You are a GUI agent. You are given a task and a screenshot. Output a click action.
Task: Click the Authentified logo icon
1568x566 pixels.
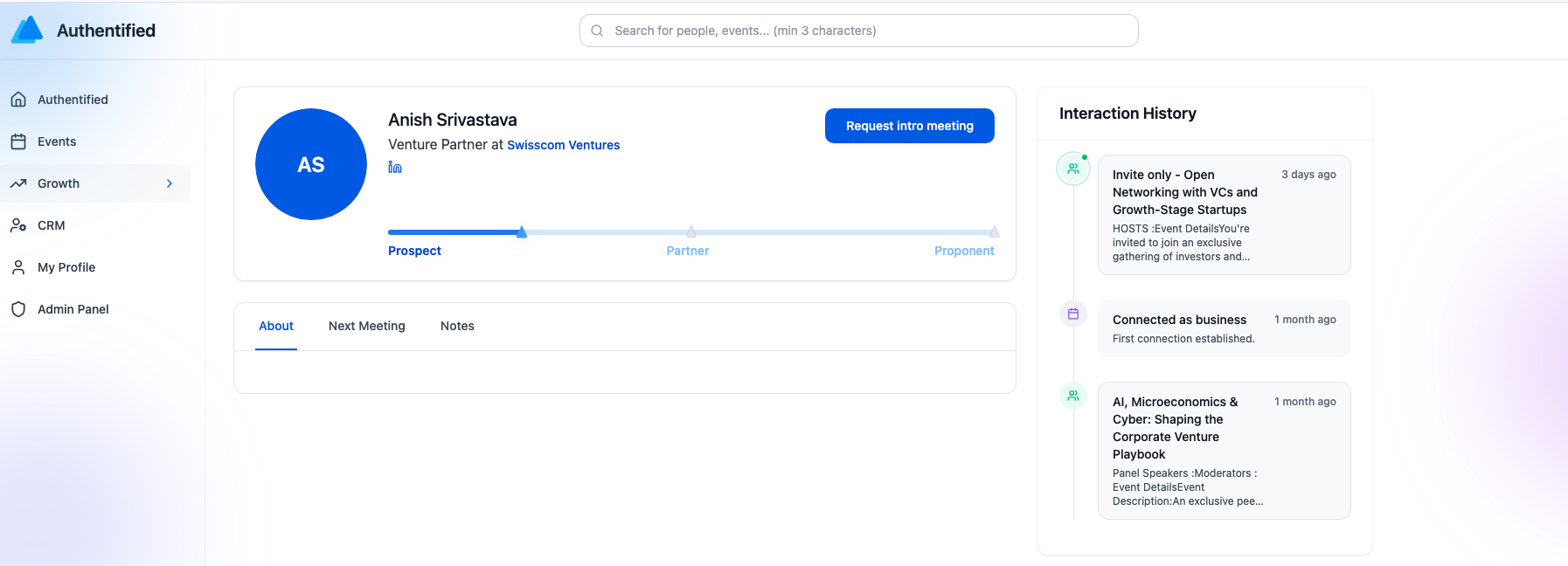(27, 30)
